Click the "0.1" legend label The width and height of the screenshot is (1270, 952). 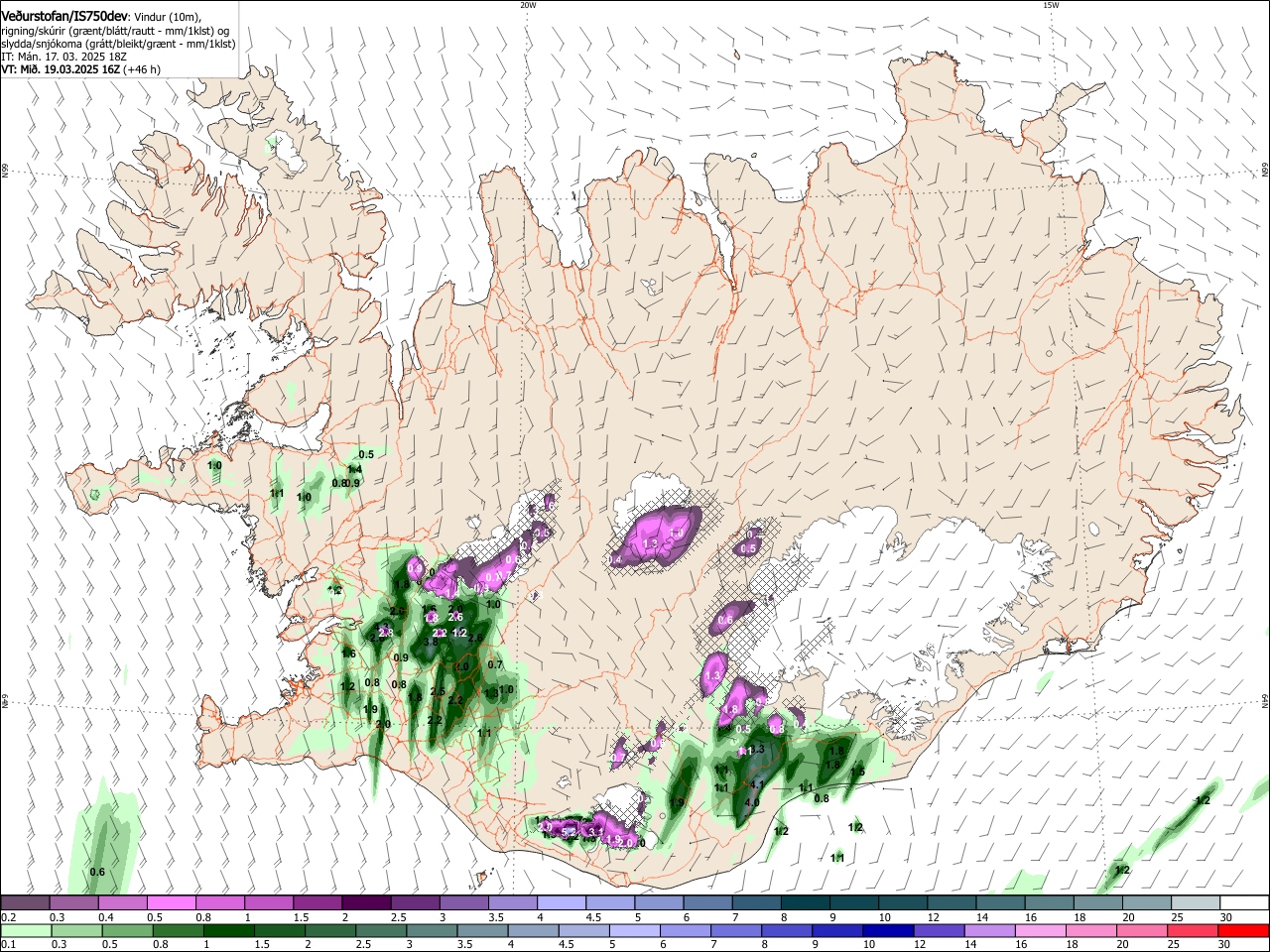click(x=7, y=945)
